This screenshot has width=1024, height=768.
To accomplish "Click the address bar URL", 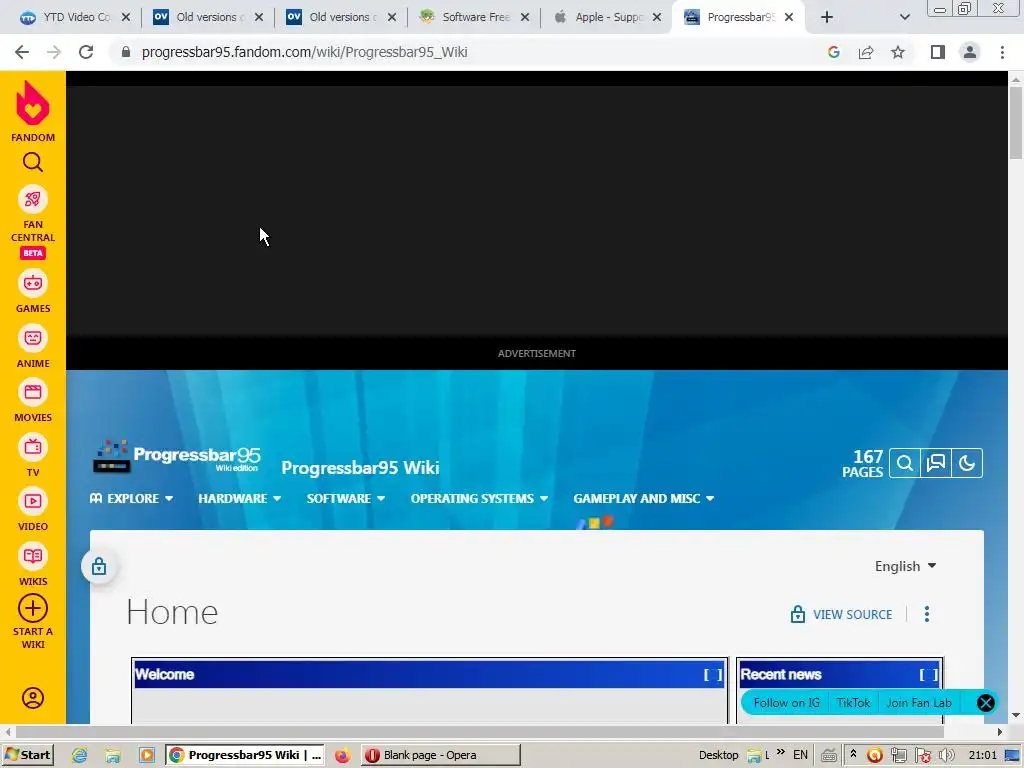I will 304,52.
